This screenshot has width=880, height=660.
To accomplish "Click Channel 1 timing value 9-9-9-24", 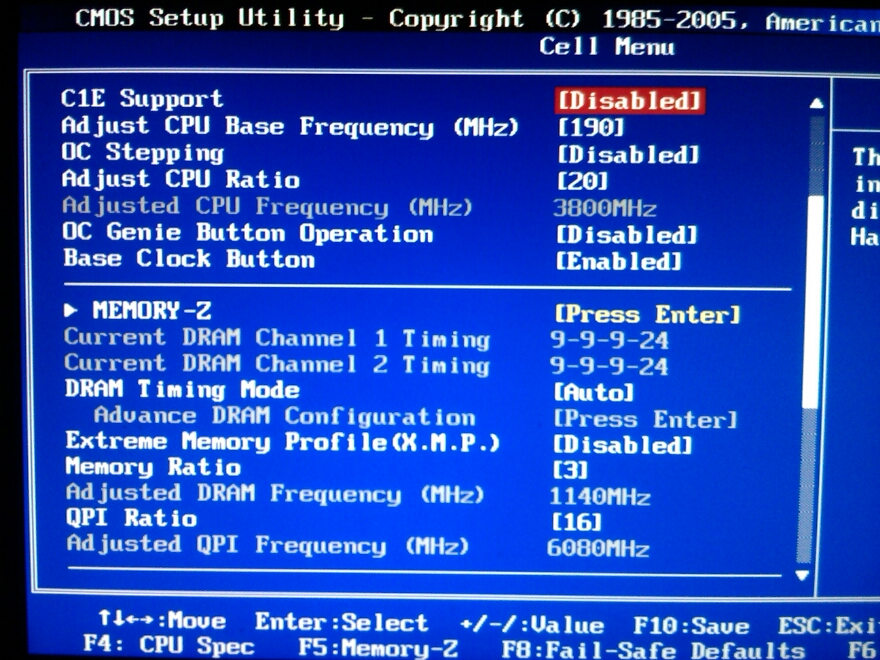I will point(609,340).
